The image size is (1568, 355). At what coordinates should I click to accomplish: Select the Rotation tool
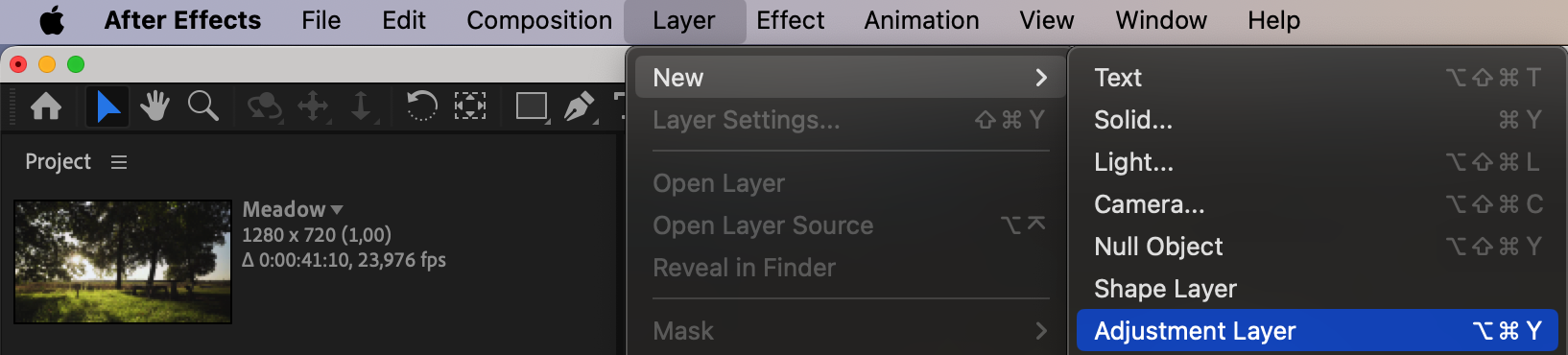[421, 106]
